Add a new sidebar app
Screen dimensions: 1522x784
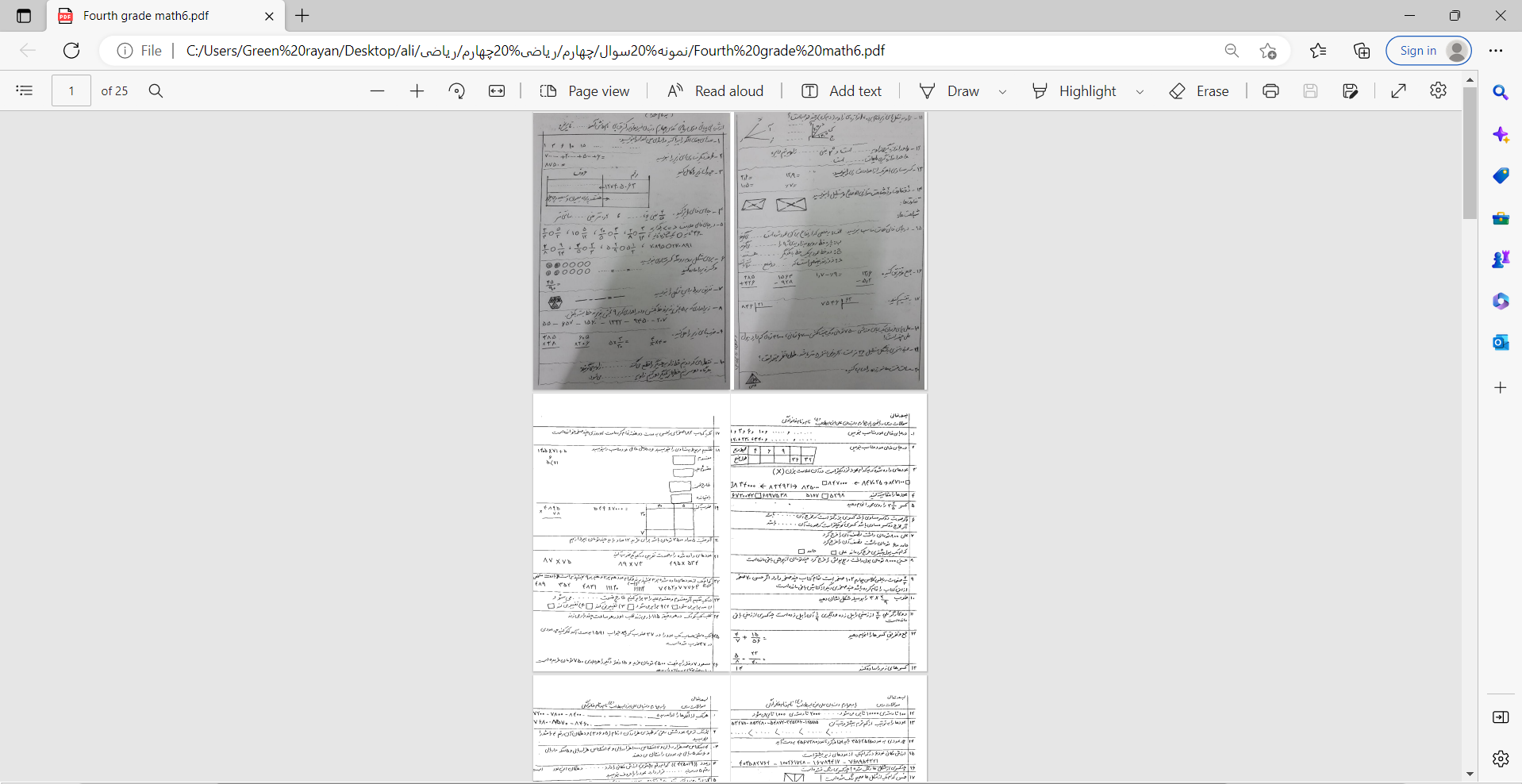[1501, 387]
